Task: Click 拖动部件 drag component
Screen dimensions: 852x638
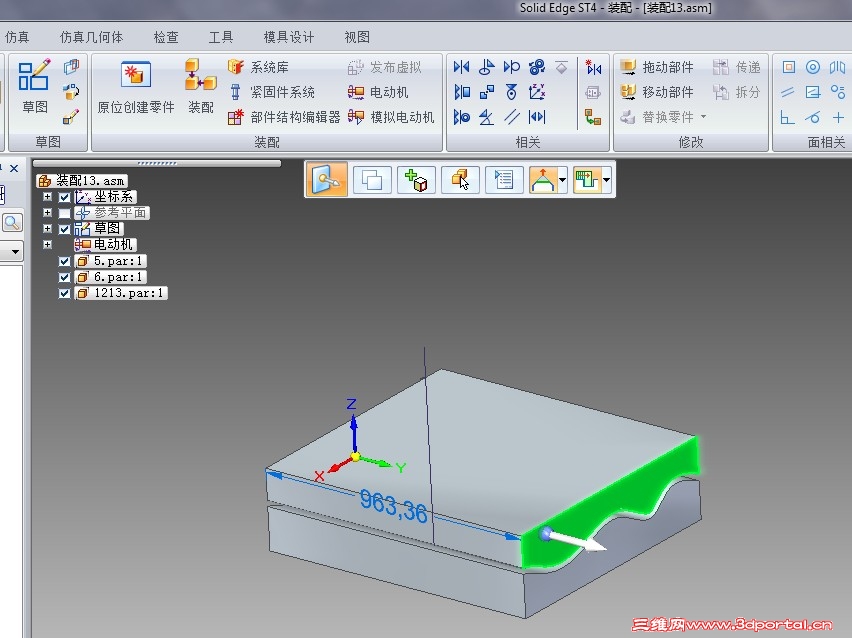Action: [657, 67]
